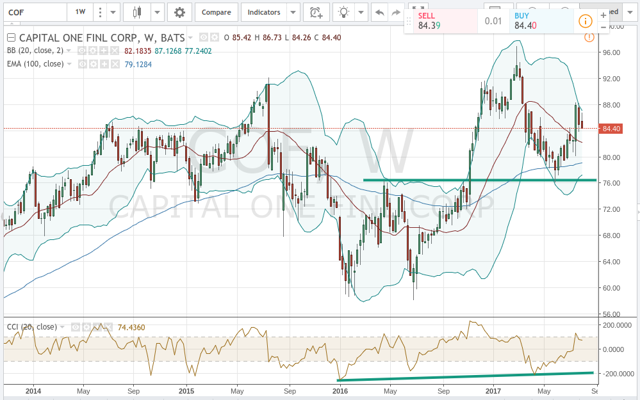
Task: Click the EMA value 79.1284
Action: [x=138, y=64]
